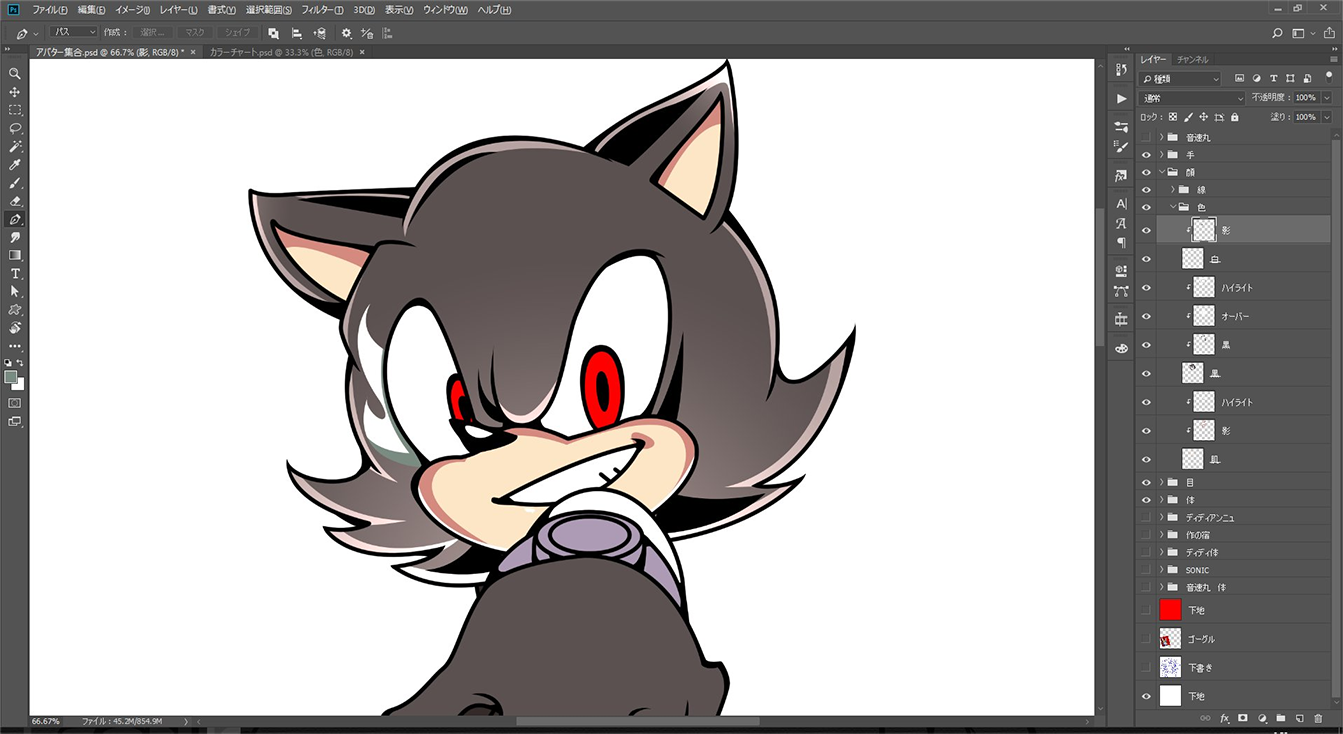
Task: Open the ファイル menu
Action: (x=50, y=10)
